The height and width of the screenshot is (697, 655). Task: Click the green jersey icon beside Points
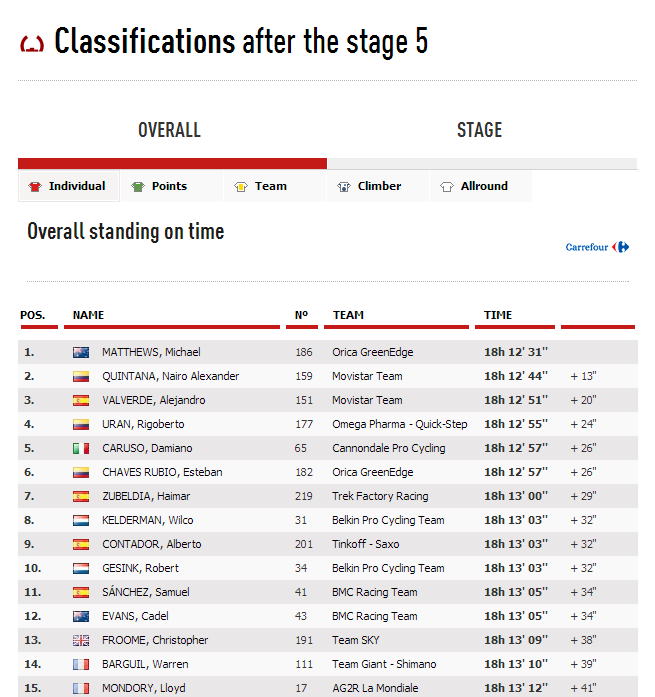coord(138,187)
